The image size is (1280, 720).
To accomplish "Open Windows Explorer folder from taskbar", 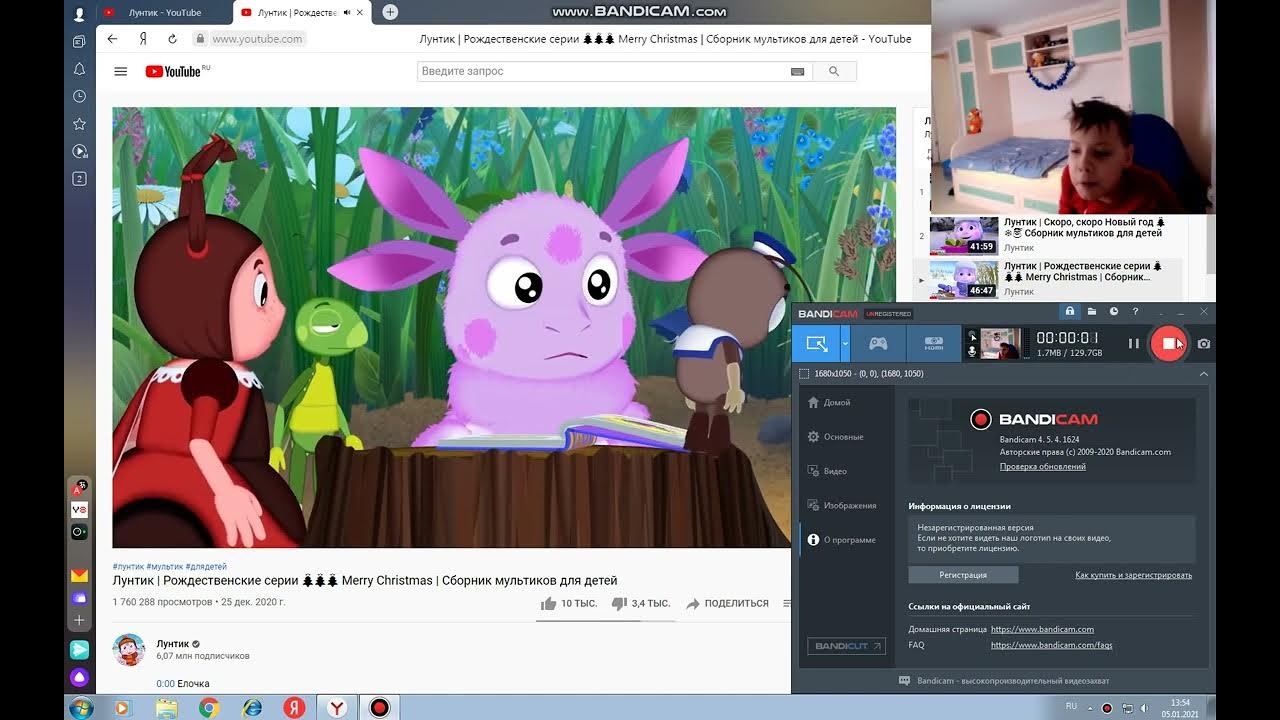I will point(167,708).
